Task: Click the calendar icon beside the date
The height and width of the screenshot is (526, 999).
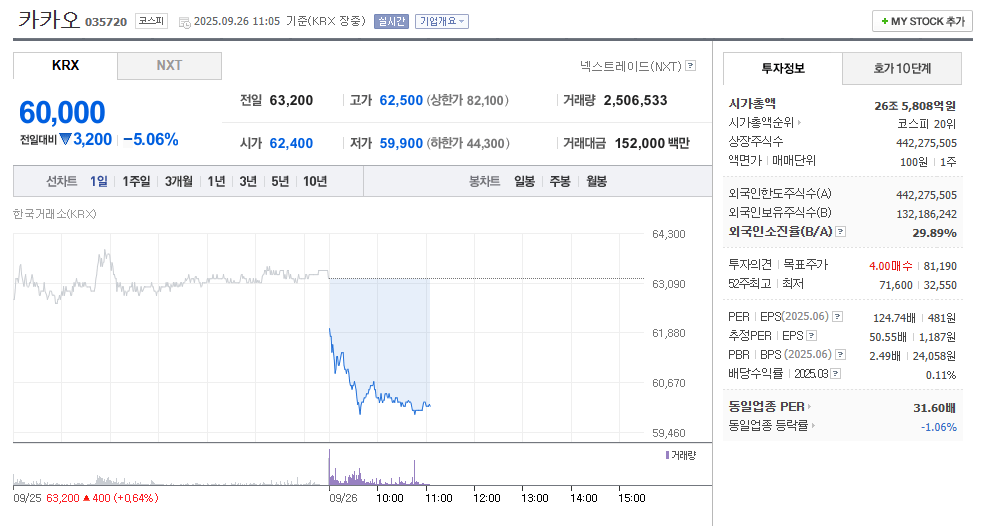Action: click(184, 21)
